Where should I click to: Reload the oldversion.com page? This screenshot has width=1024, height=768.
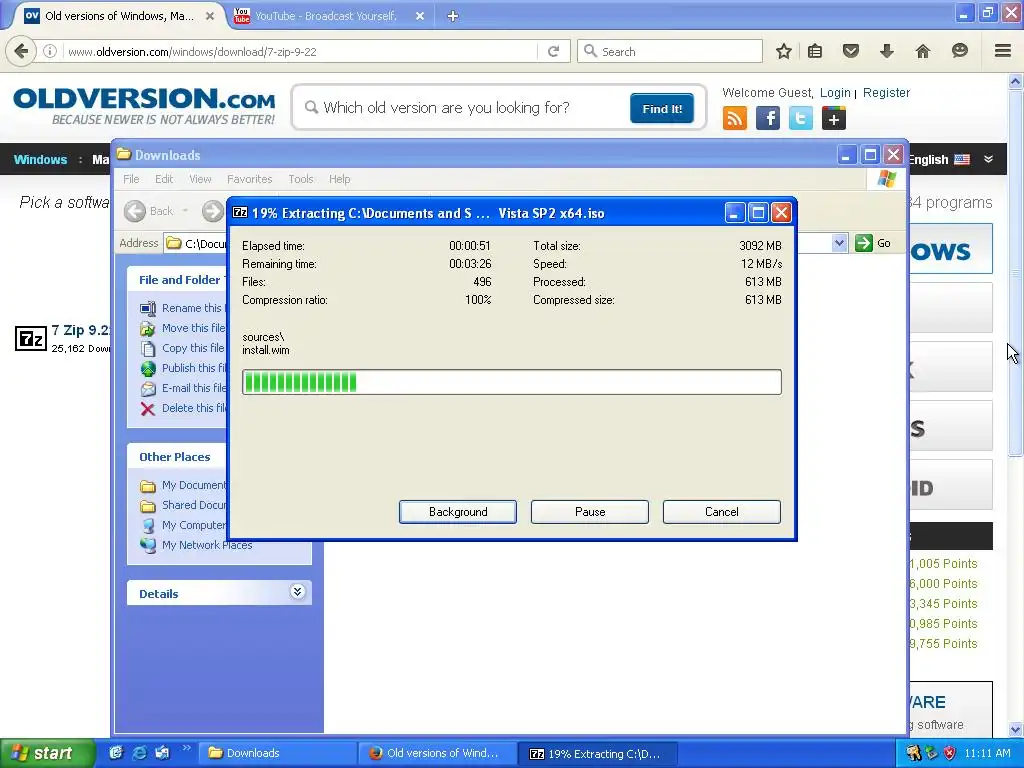[x=553, y=51]
